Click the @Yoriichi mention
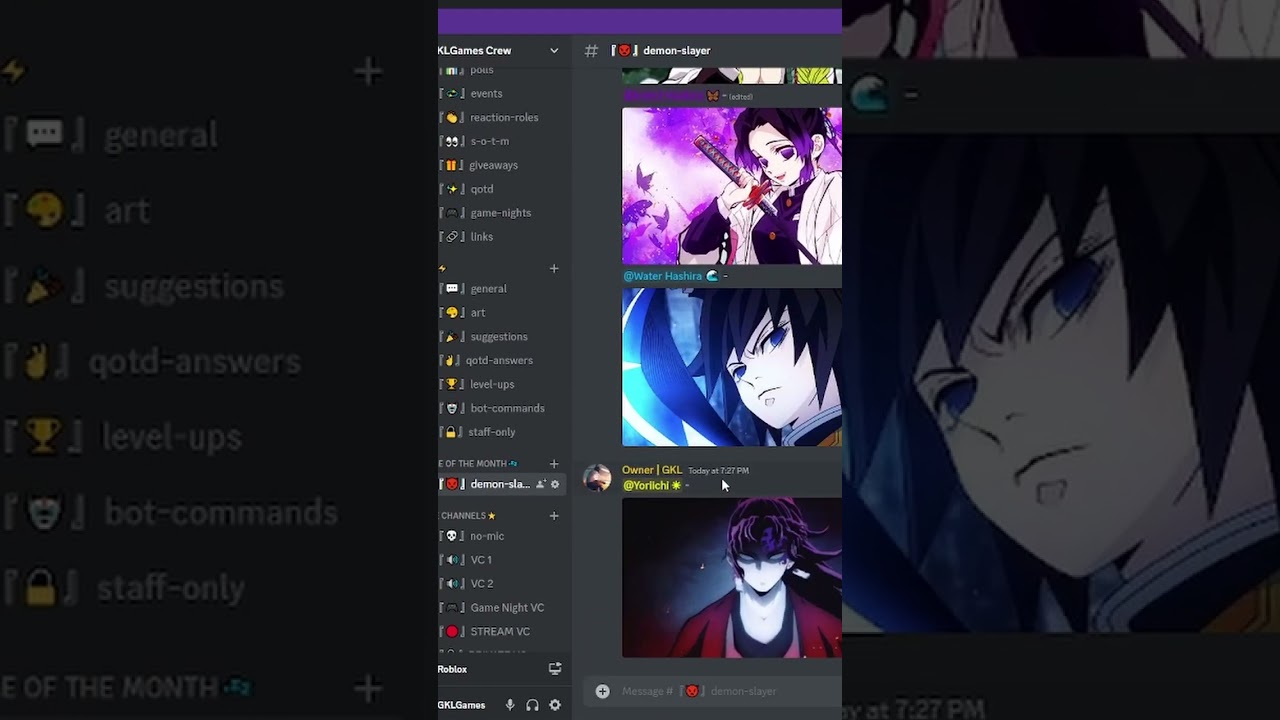Screen dimensions: 1280x720 coord(652,485)
